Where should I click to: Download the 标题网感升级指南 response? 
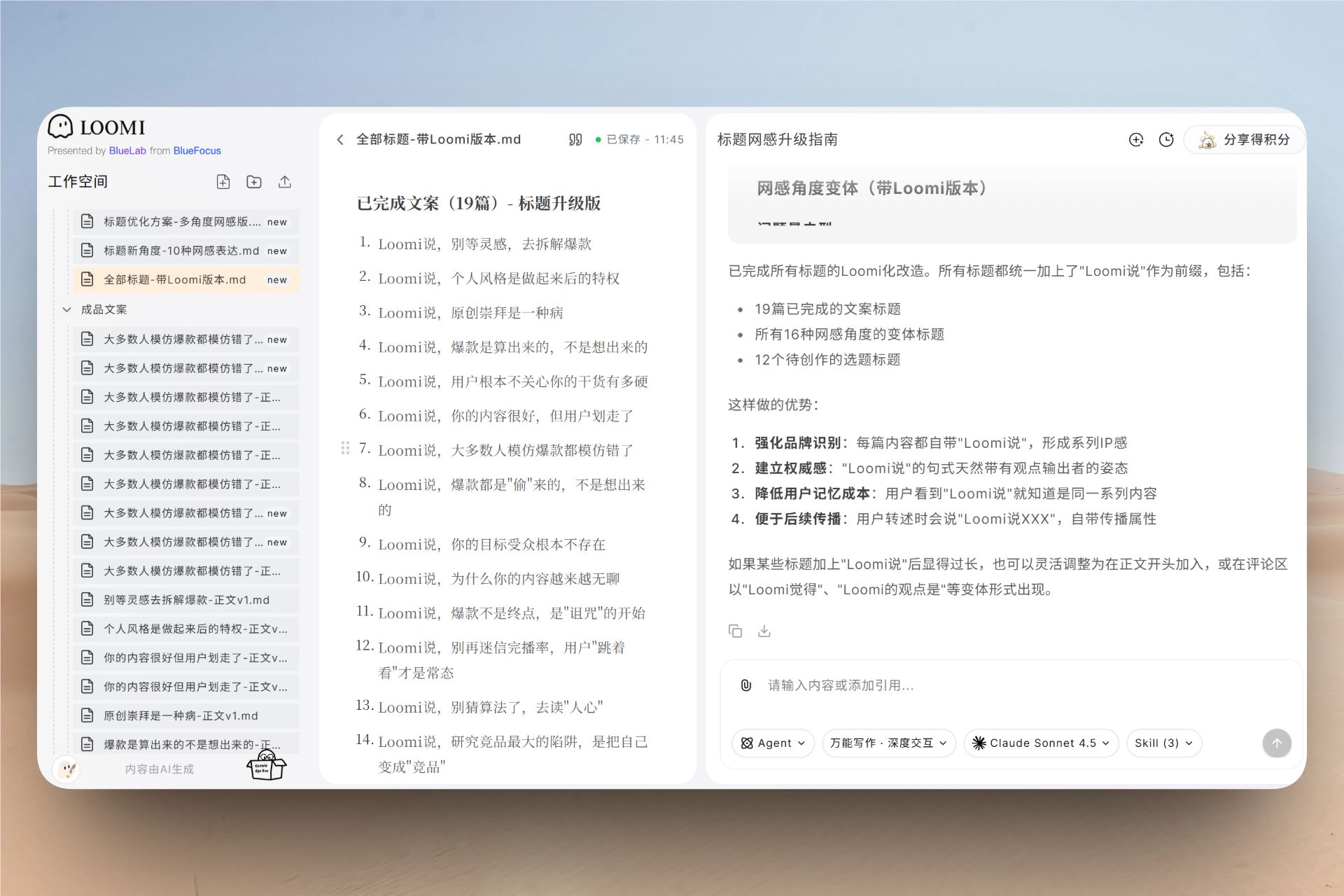(764, 631)
